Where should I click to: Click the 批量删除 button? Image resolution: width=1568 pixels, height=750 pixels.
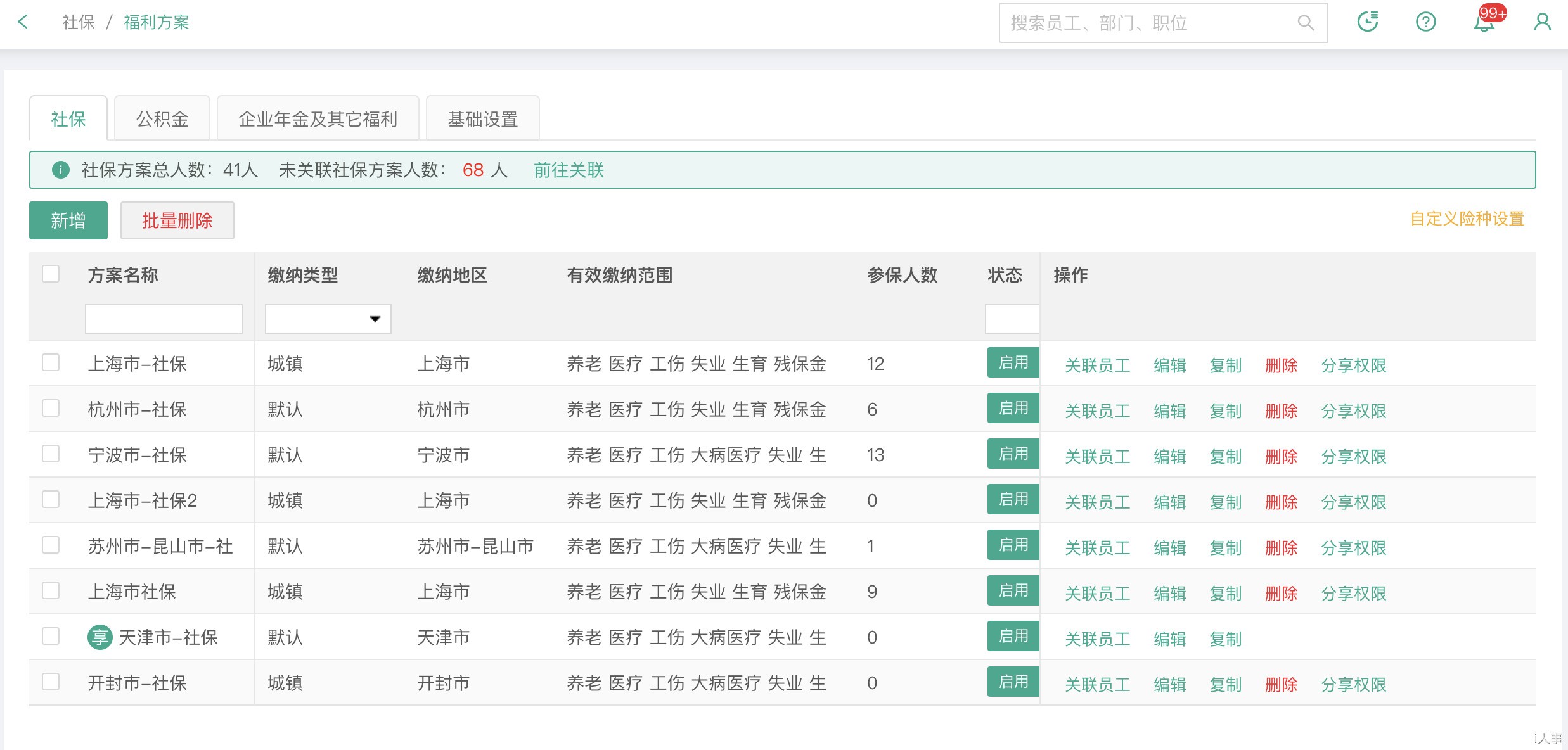click(x=177, y=220)
